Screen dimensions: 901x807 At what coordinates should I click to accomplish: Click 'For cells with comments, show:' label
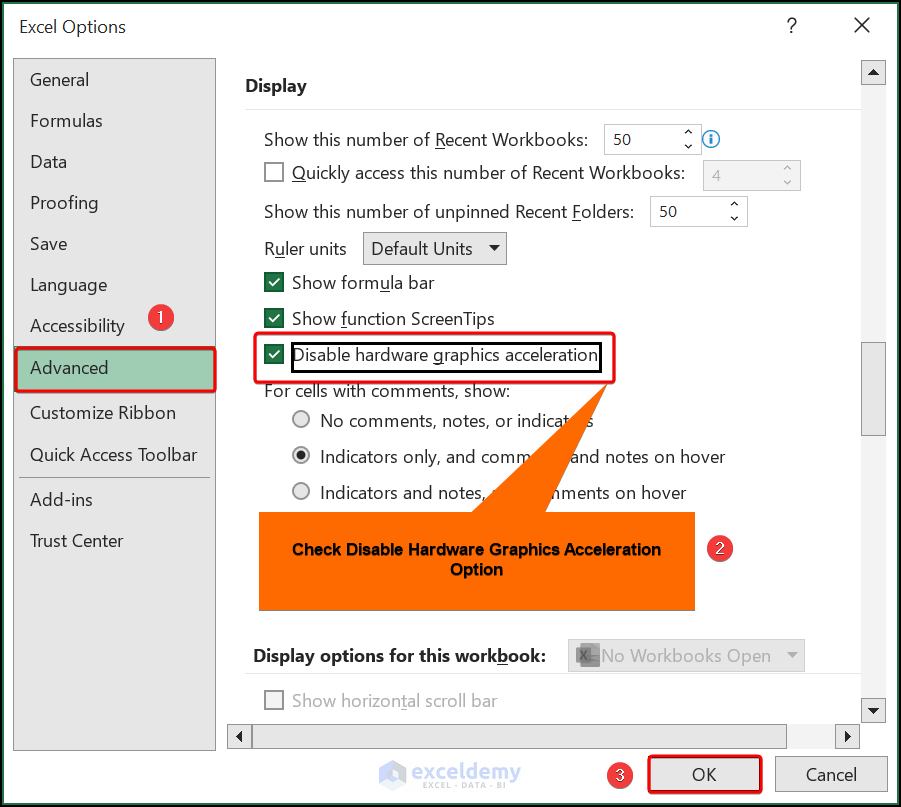387,391
